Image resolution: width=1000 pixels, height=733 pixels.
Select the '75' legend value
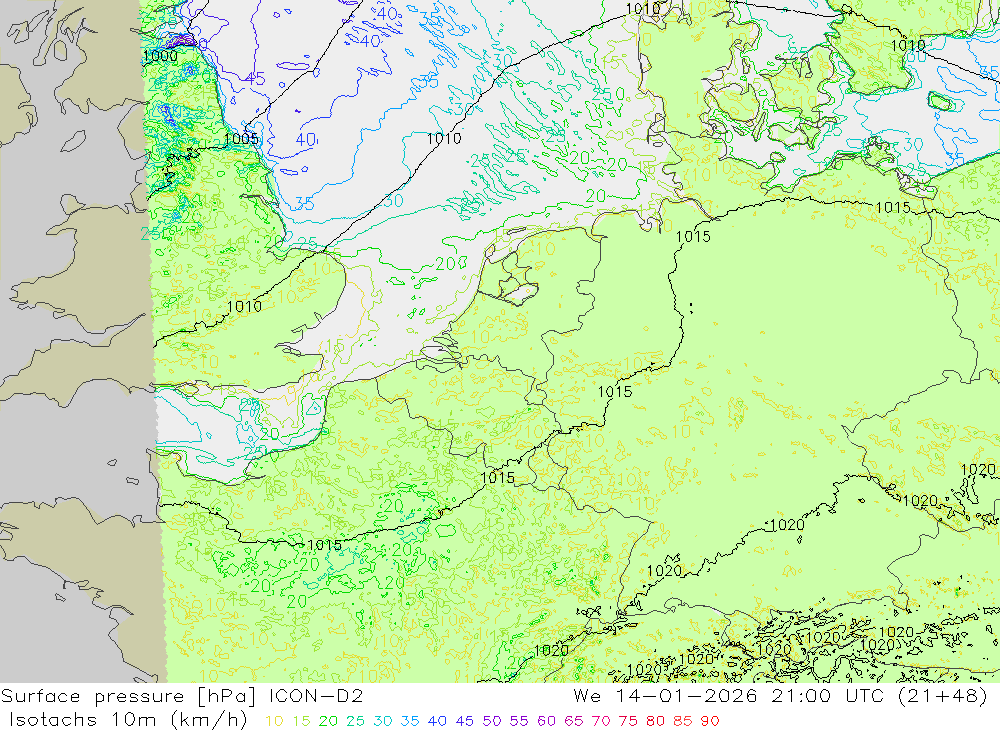pyautogui.click(x=628, y=721)
